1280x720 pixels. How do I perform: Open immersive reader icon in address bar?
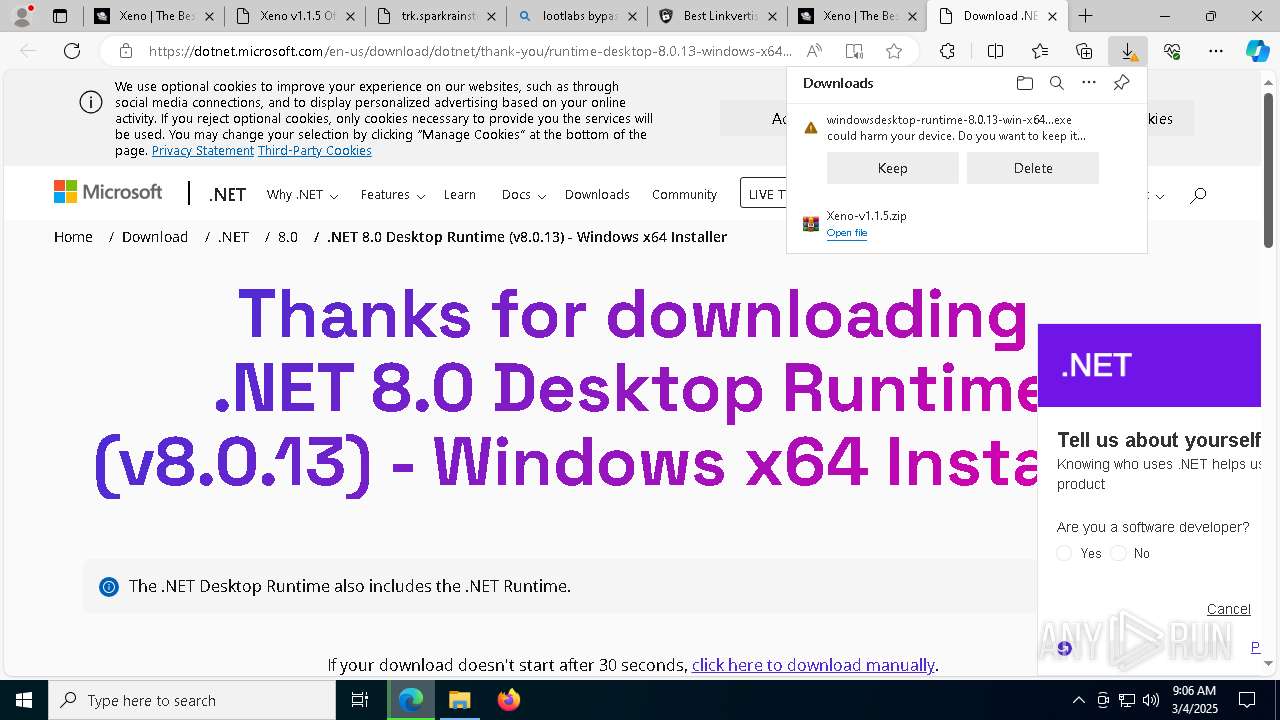click(854, 51)
